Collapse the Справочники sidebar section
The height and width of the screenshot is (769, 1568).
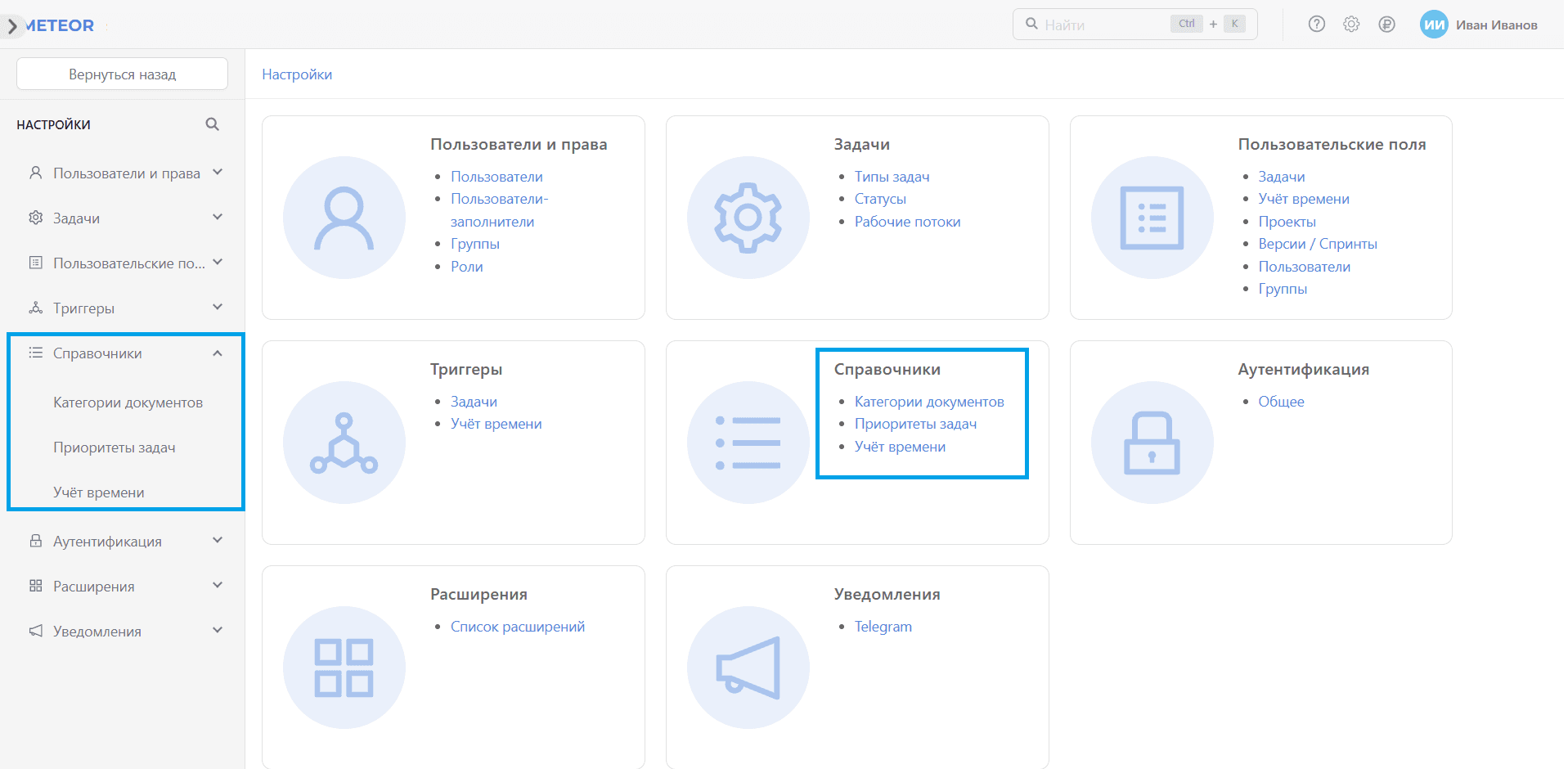coord(218,353)
